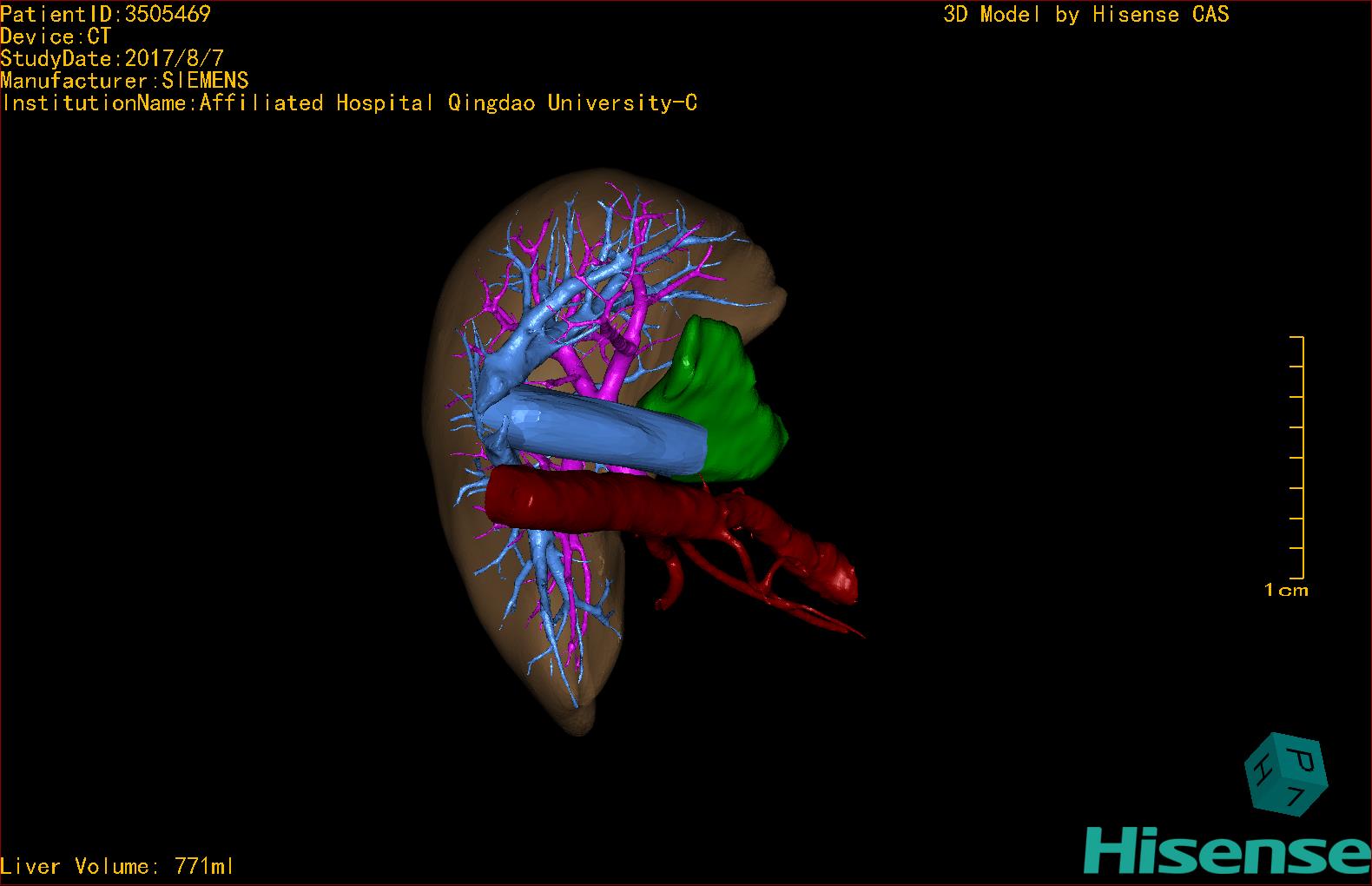Click the vertical scale ruler
This screenshot has width=1372, height=886.
click(x=1297, y=457)
